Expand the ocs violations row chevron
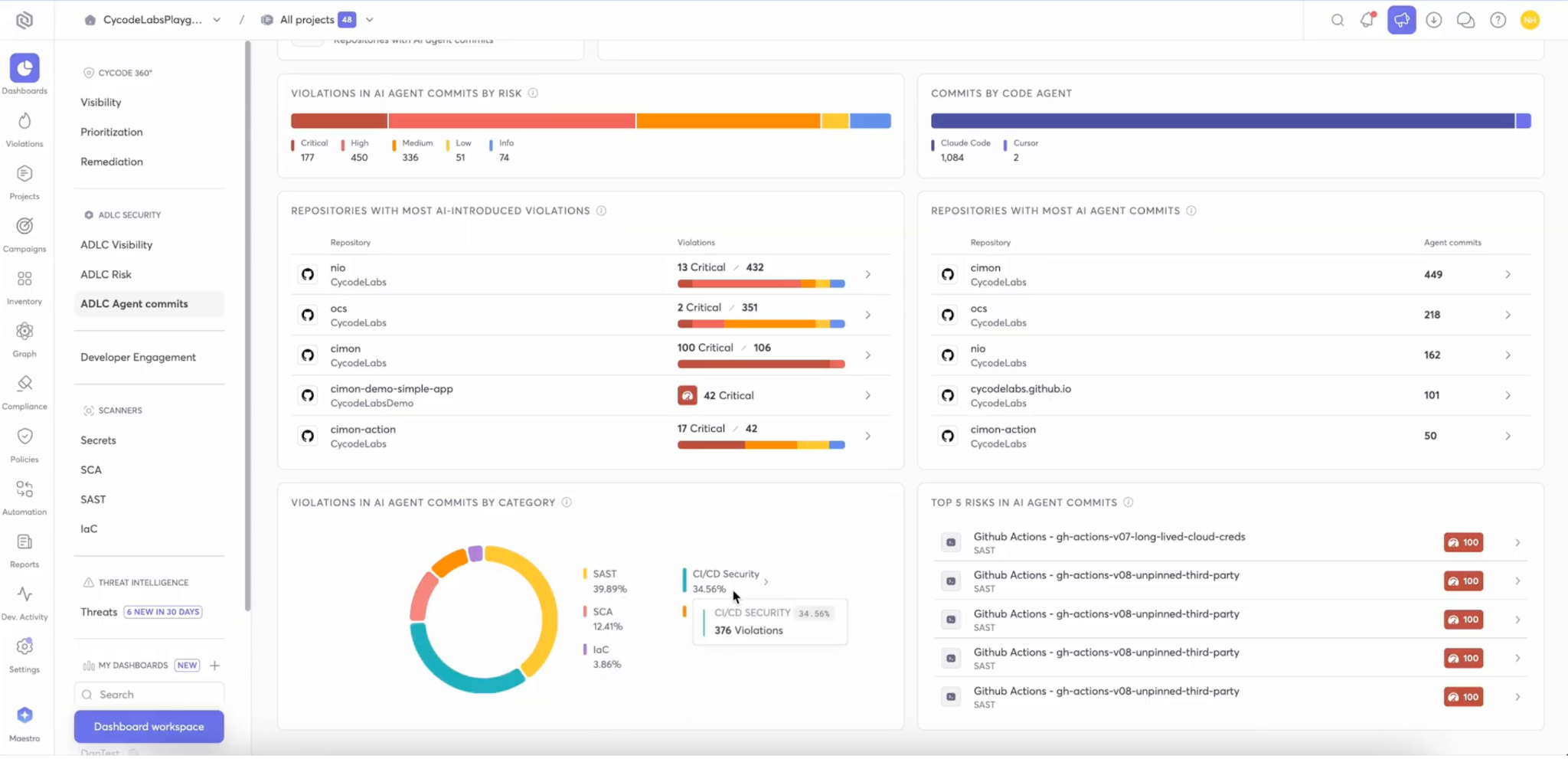This screenshot has height=759, width=1568. point(867,315)
